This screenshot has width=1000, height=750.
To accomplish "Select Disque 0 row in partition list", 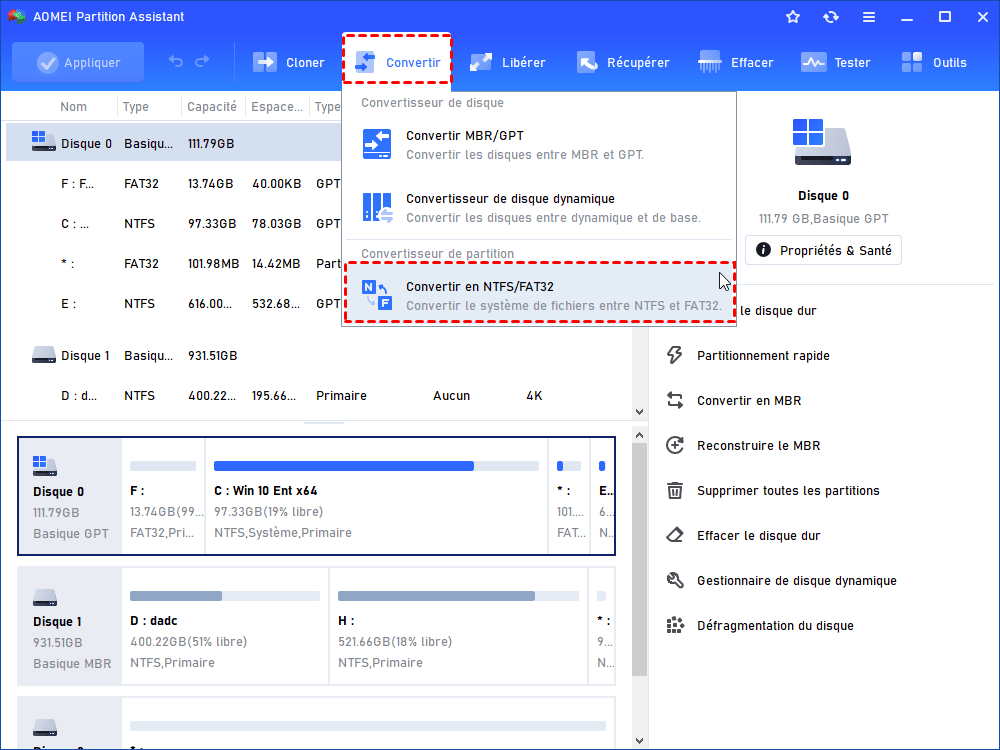I will [173, 143].
